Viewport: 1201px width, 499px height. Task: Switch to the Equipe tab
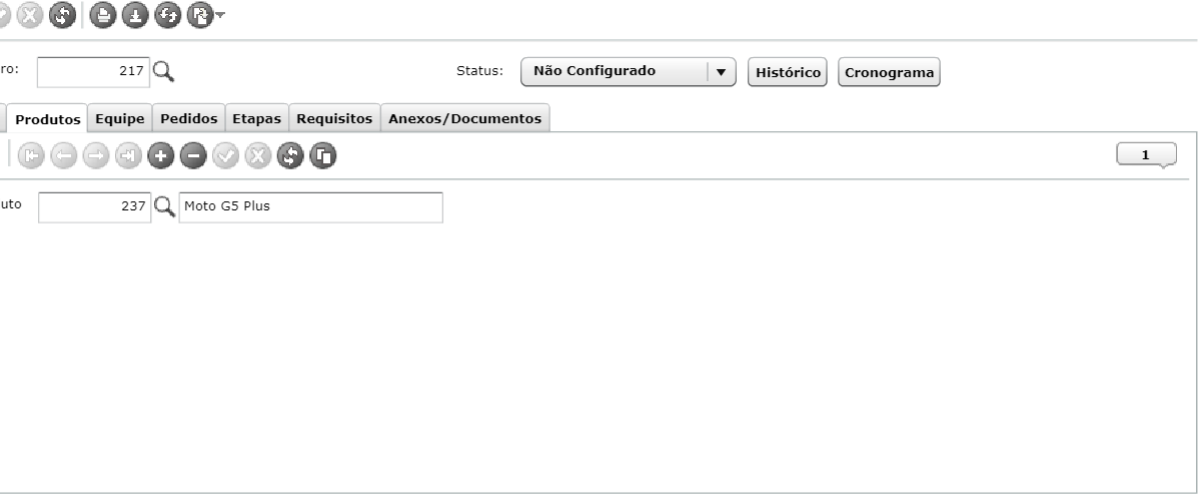pyautogui.click(x=120, y=118)
